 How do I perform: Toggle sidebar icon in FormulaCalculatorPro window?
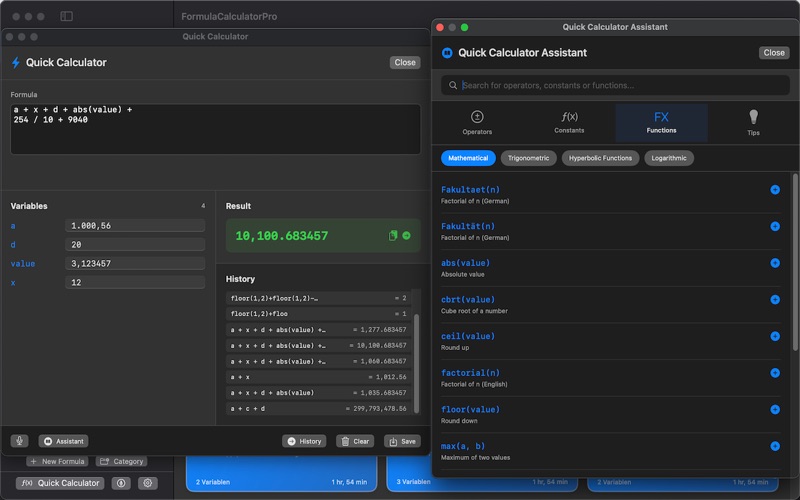(x=66, y=16)
